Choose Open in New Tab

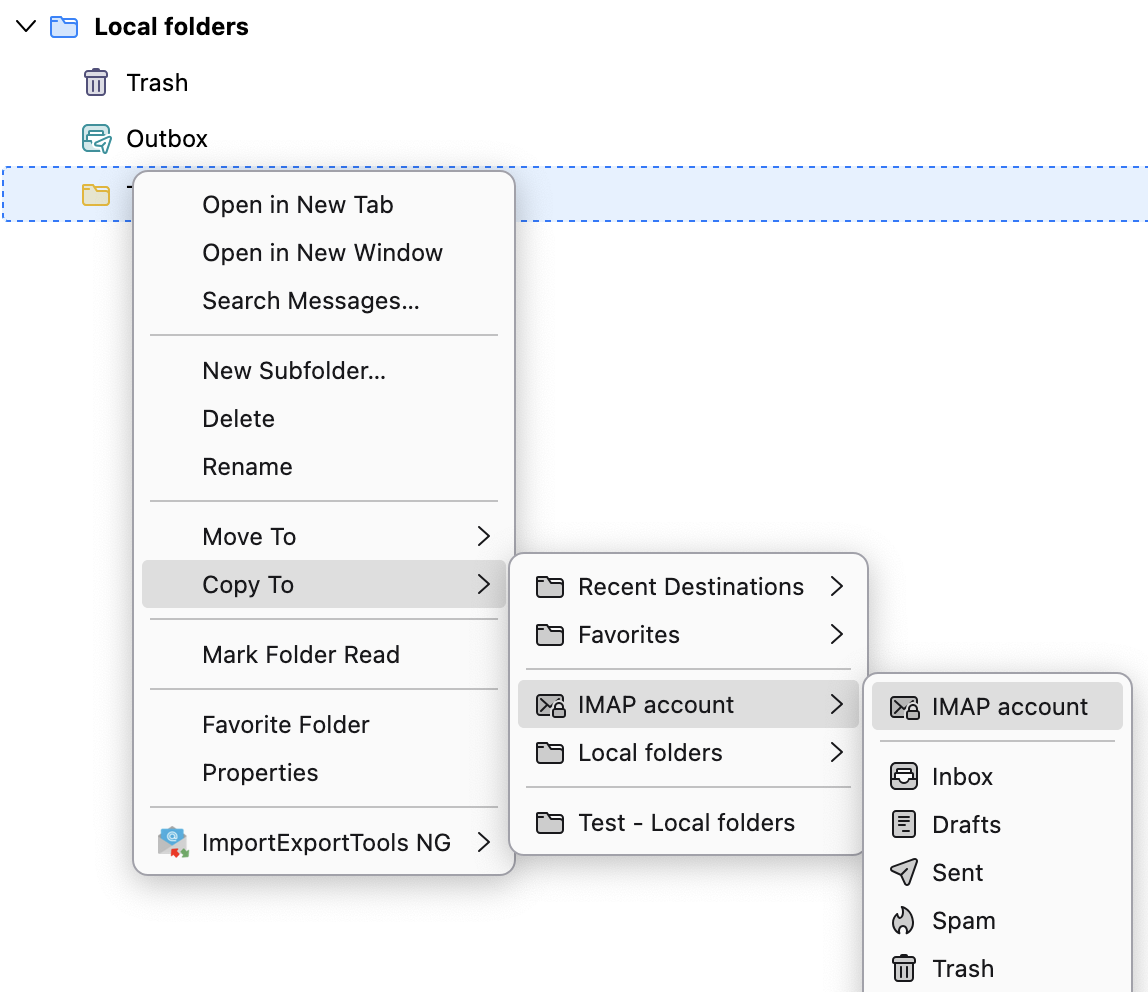(297, 204)
